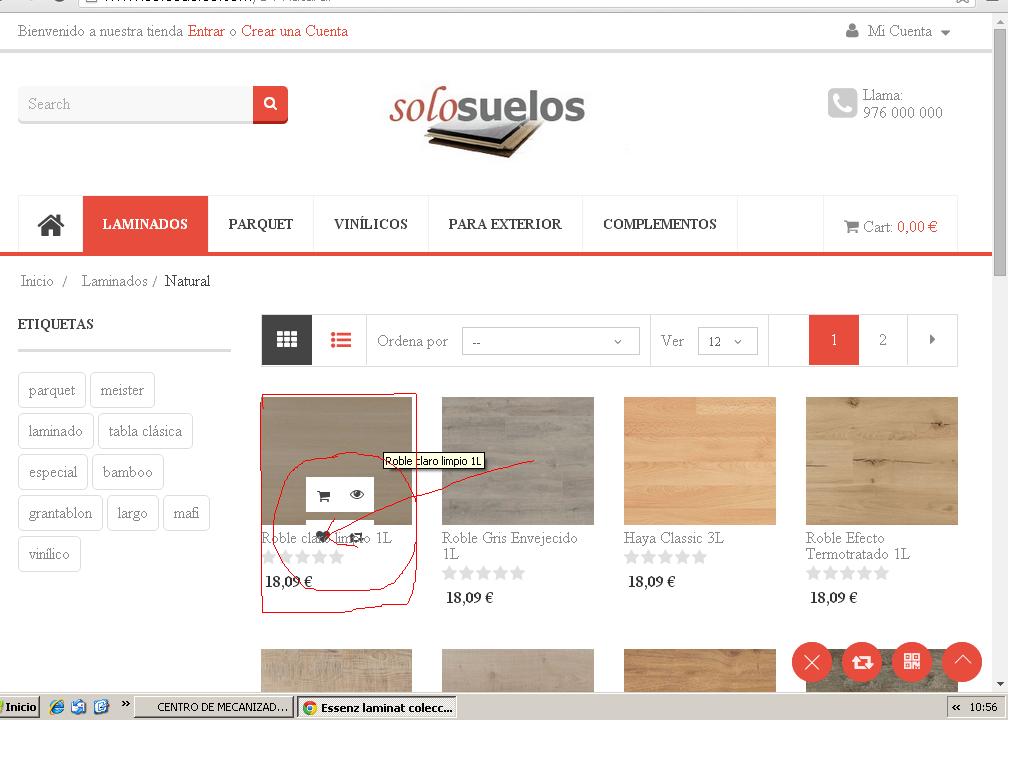Open the Parquet menu category
The height and width of the screenshot is (768, 1024).
click(260, 224)
